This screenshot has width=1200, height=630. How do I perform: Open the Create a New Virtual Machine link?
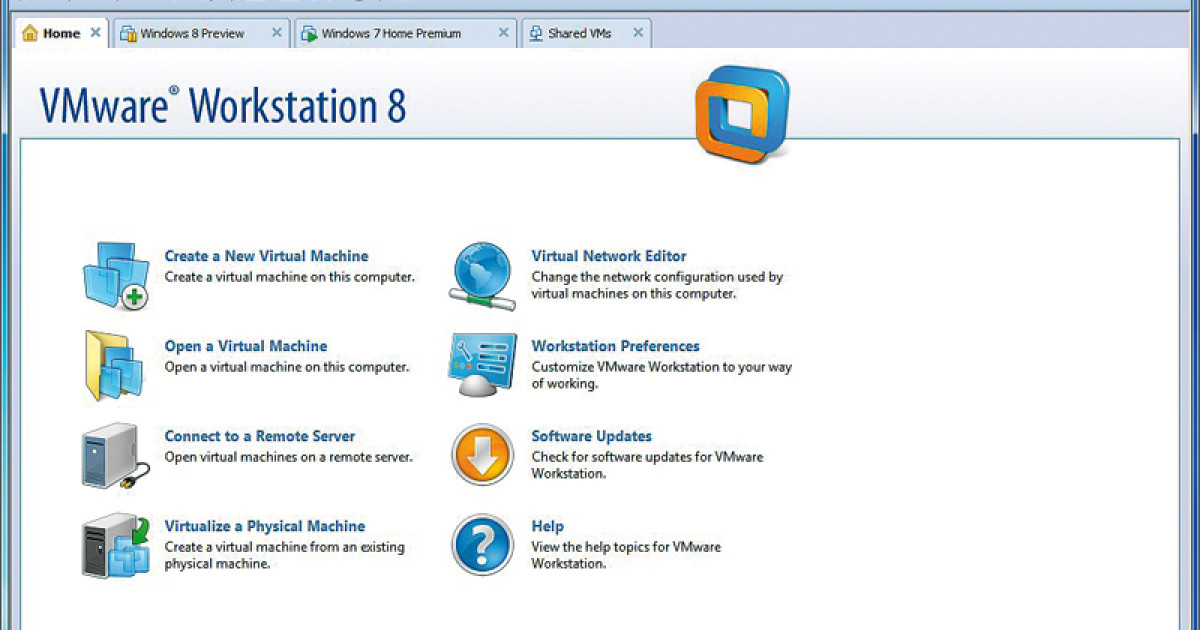click(266, 256)
